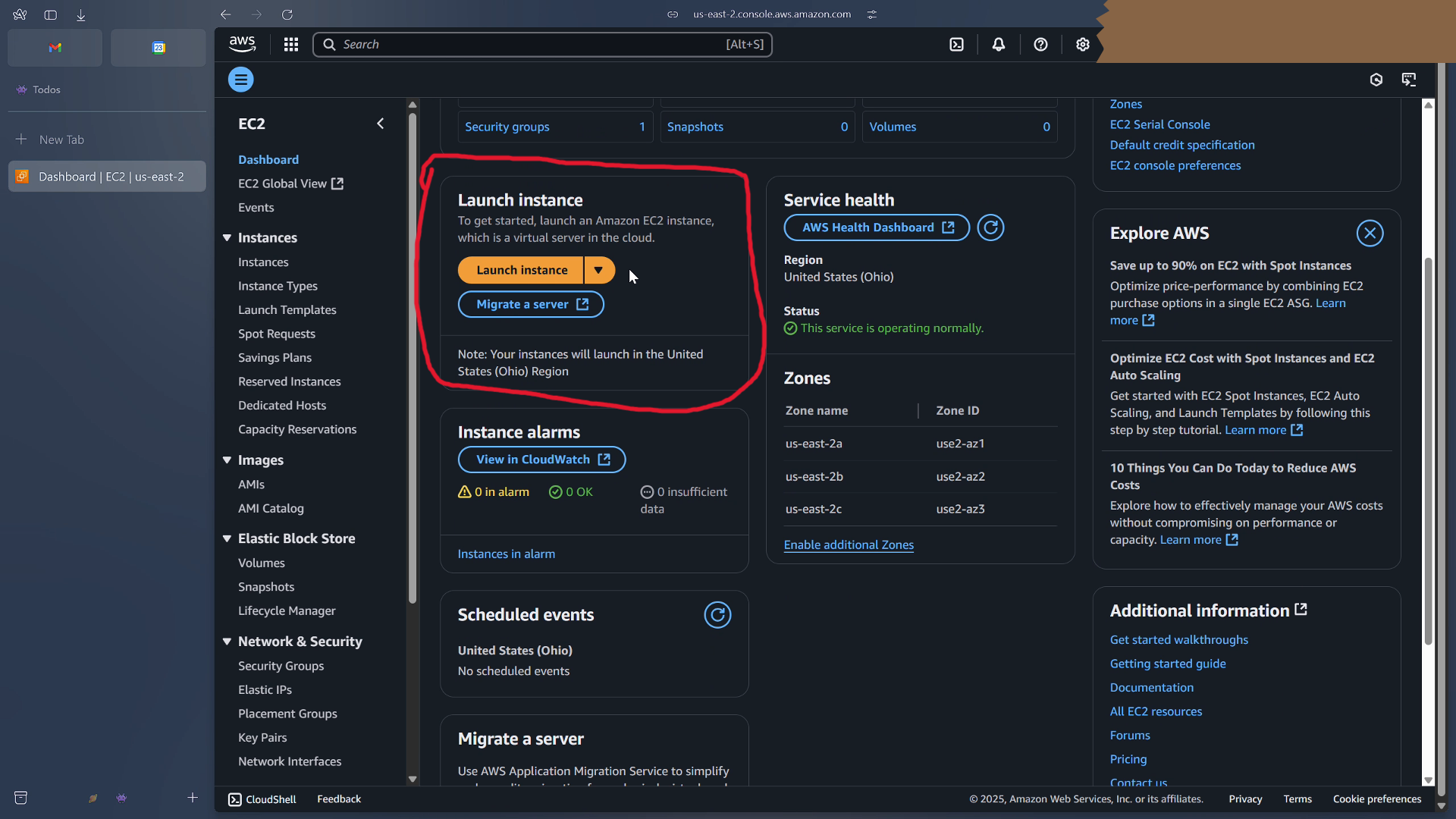Open Additional information external link icon
Image resolution: width=1456 pixels, height=819 pixels.
coord(1301,610)
